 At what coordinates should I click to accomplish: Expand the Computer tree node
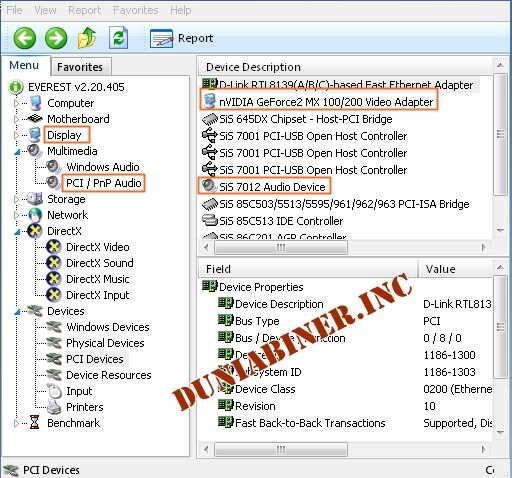(x=16, y=103)
